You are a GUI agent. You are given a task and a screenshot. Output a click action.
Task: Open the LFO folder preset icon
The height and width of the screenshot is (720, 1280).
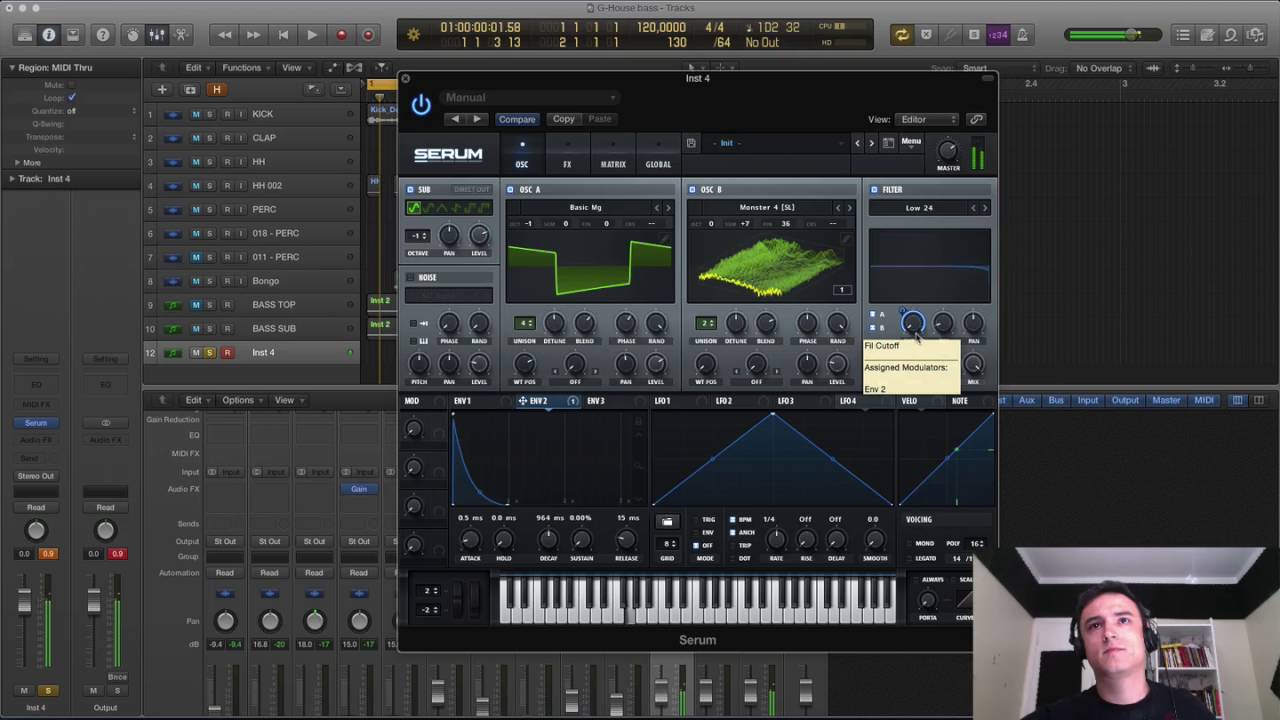667,522
